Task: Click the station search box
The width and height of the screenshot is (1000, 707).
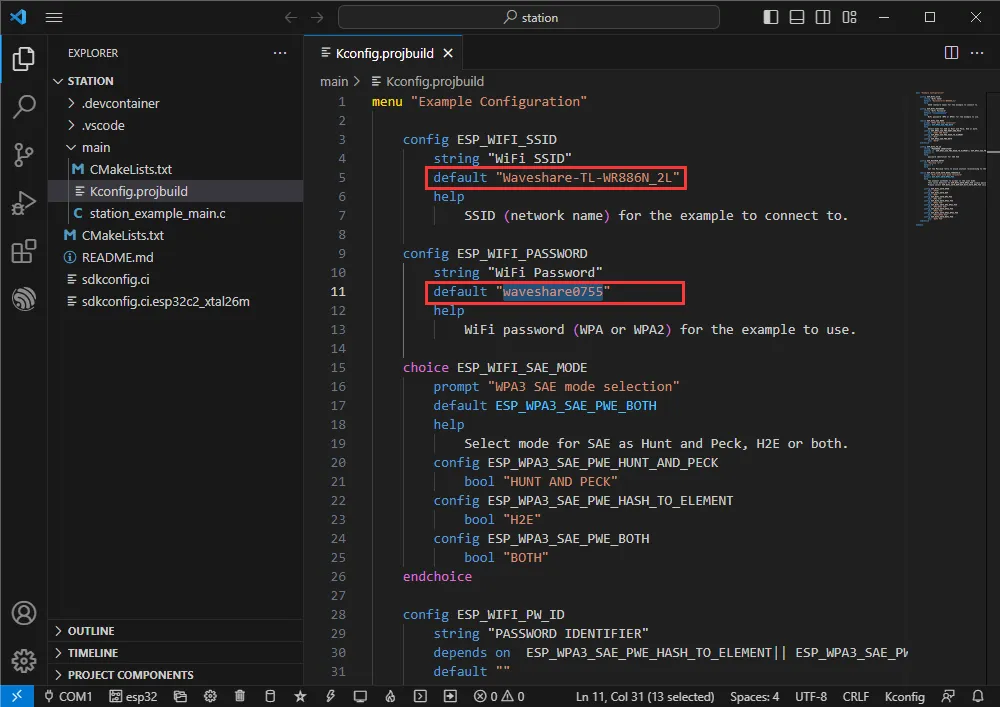Action: pyautogui.click(x=528, y=17)
